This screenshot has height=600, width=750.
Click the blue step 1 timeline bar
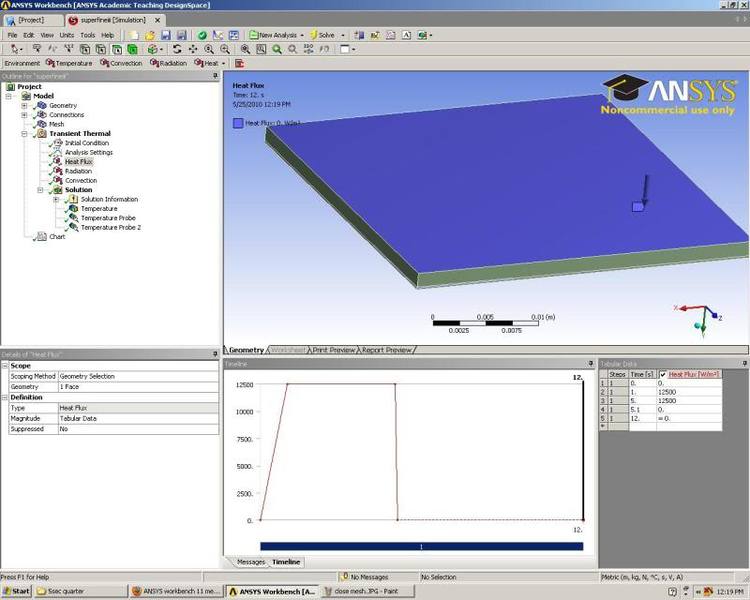click(x=421, y=546)
